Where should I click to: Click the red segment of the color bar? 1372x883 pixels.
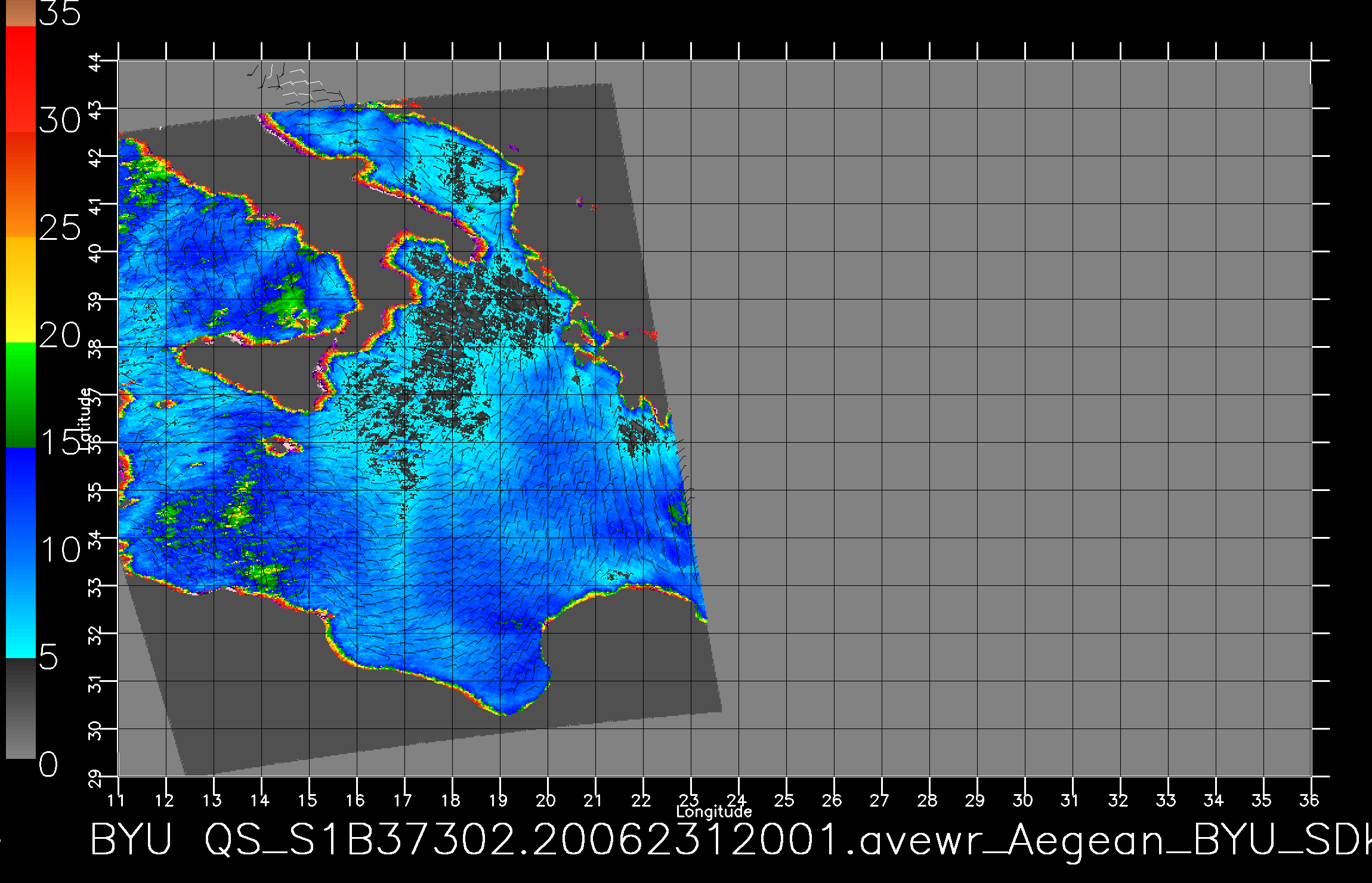pos(21,79)
